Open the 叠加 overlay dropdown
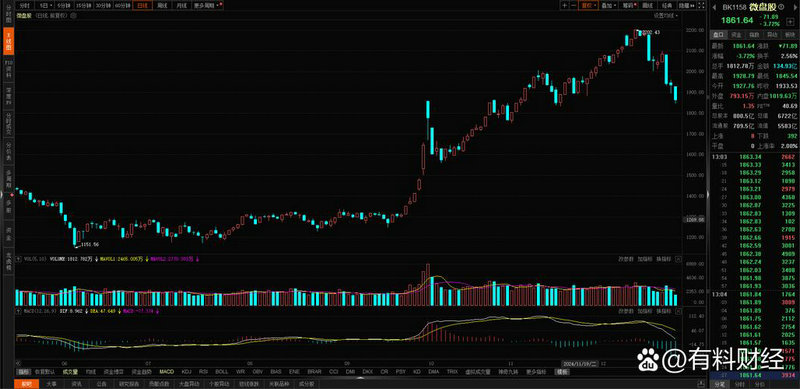The width and height of the screenshot is (800, 389). (609, 6)
